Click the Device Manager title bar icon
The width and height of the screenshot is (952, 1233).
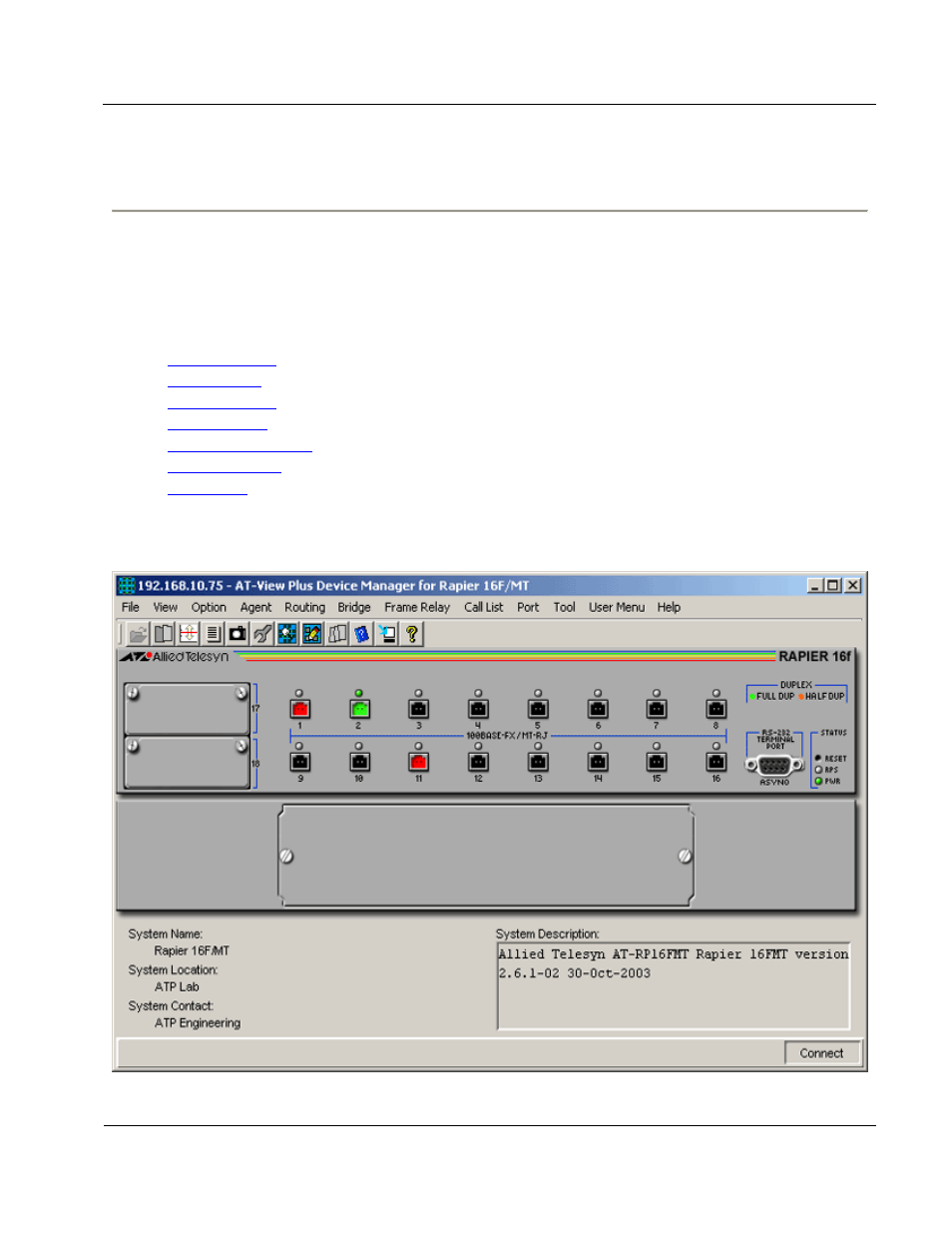(127, 586)
